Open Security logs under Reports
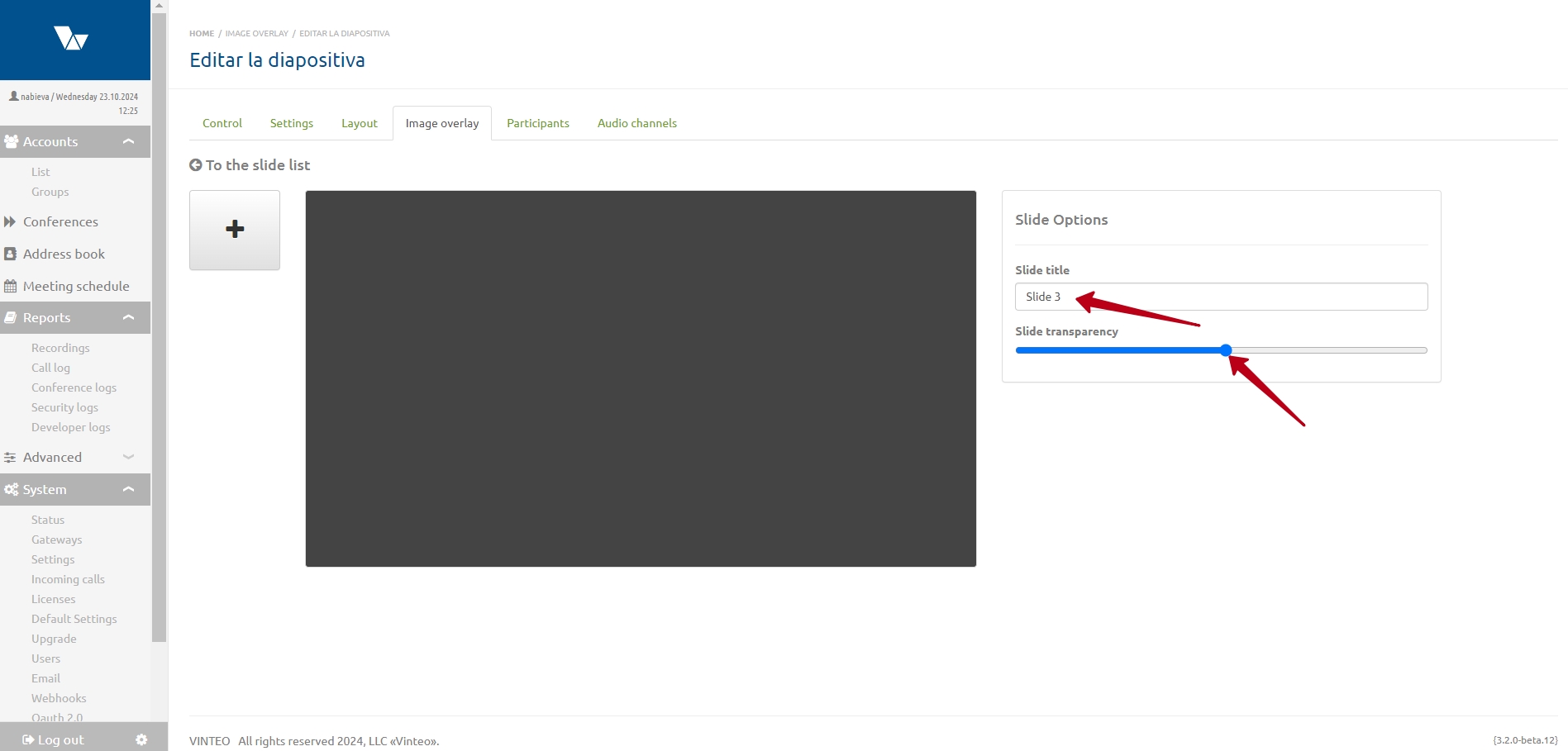This screenshot has width=1568, height=751. (x=64, y=407)
